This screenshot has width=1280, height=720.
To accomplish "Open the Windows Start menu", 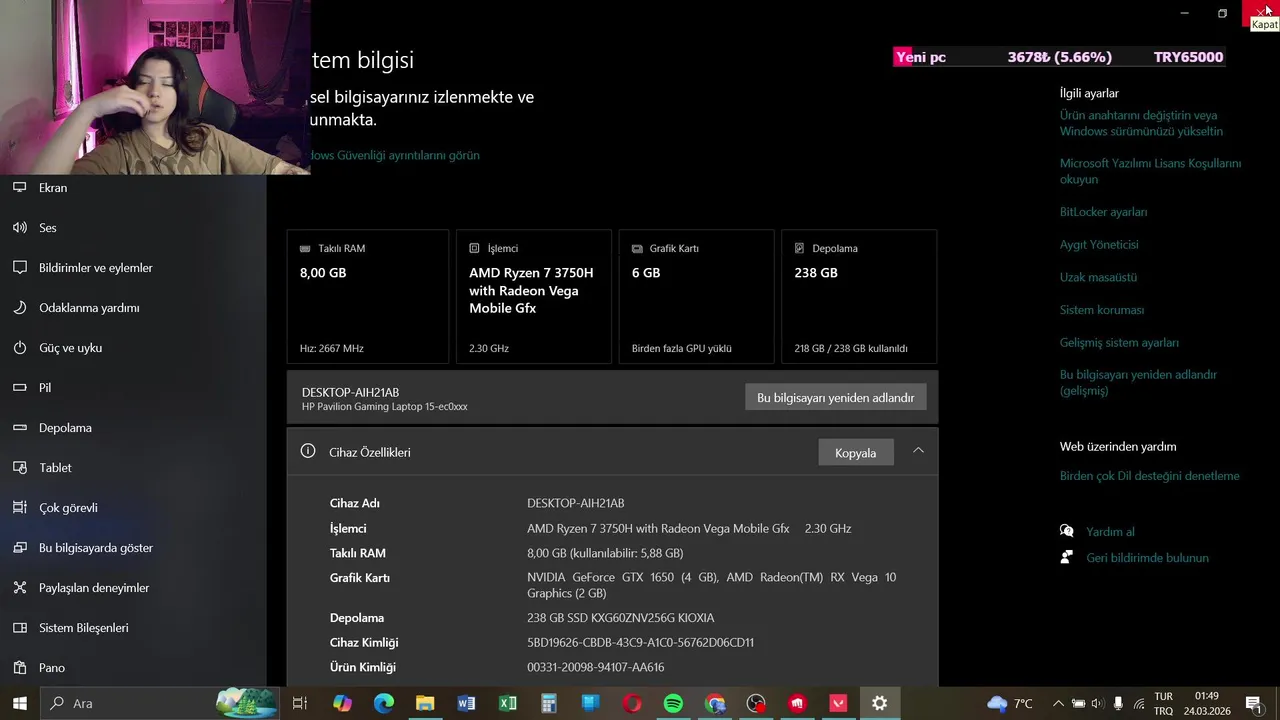I will pyautogui.click(x=19, y=703).
